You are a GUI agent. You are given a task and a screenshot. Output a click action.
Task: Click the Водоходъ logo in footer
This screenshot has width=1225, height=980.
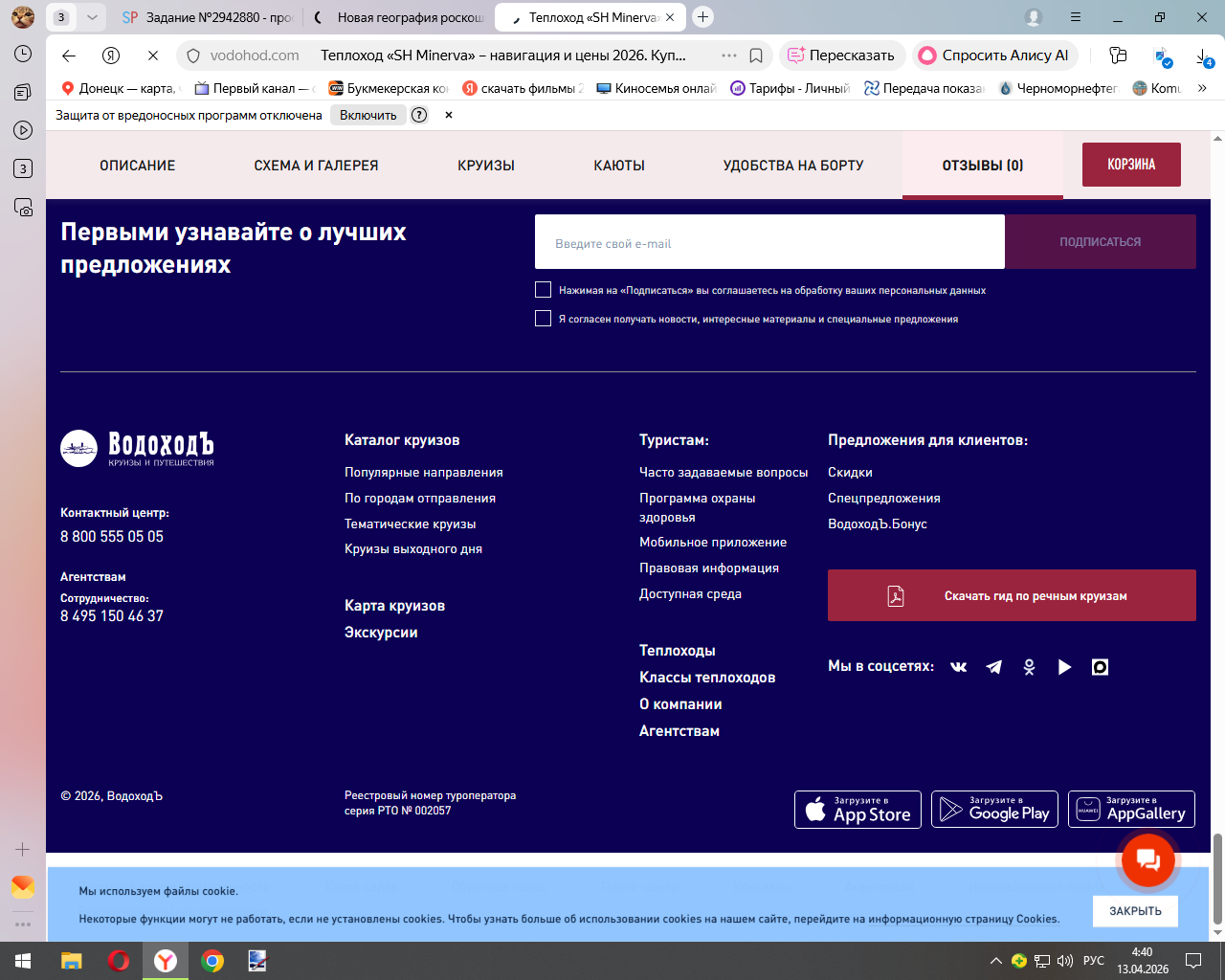137,448
